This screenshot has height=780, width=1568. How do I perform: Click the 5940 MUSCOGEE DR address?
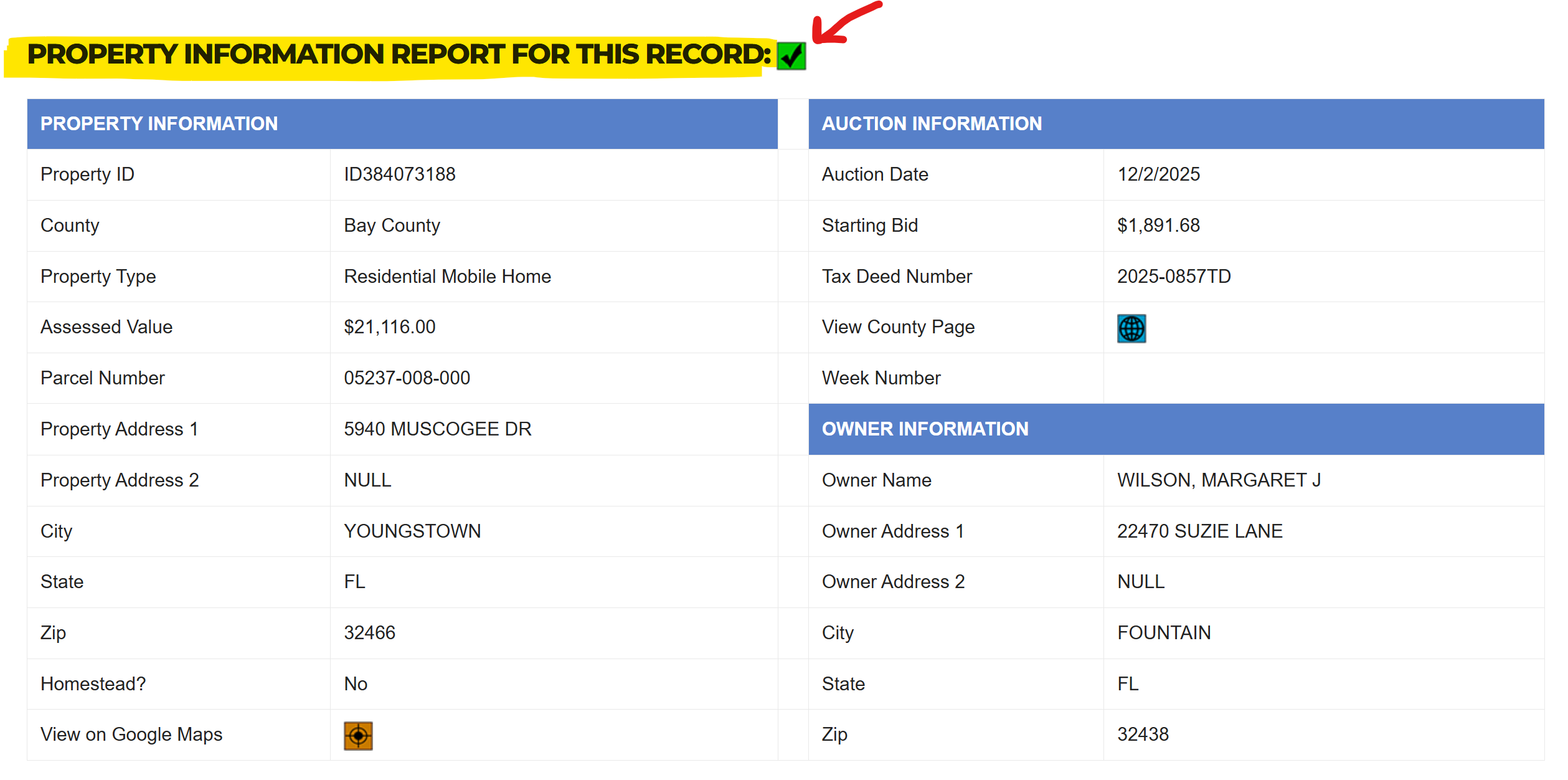[x=437, y=429]
